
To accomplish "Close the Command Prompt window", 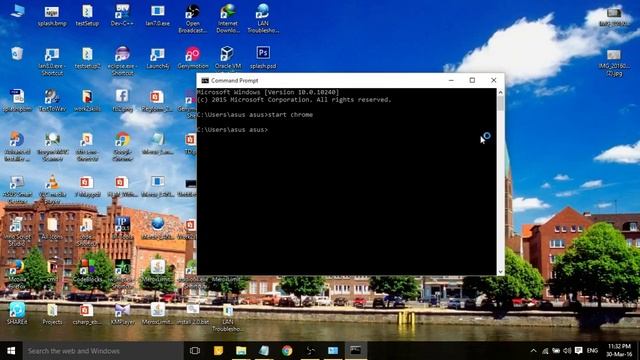I will (493, 80).
